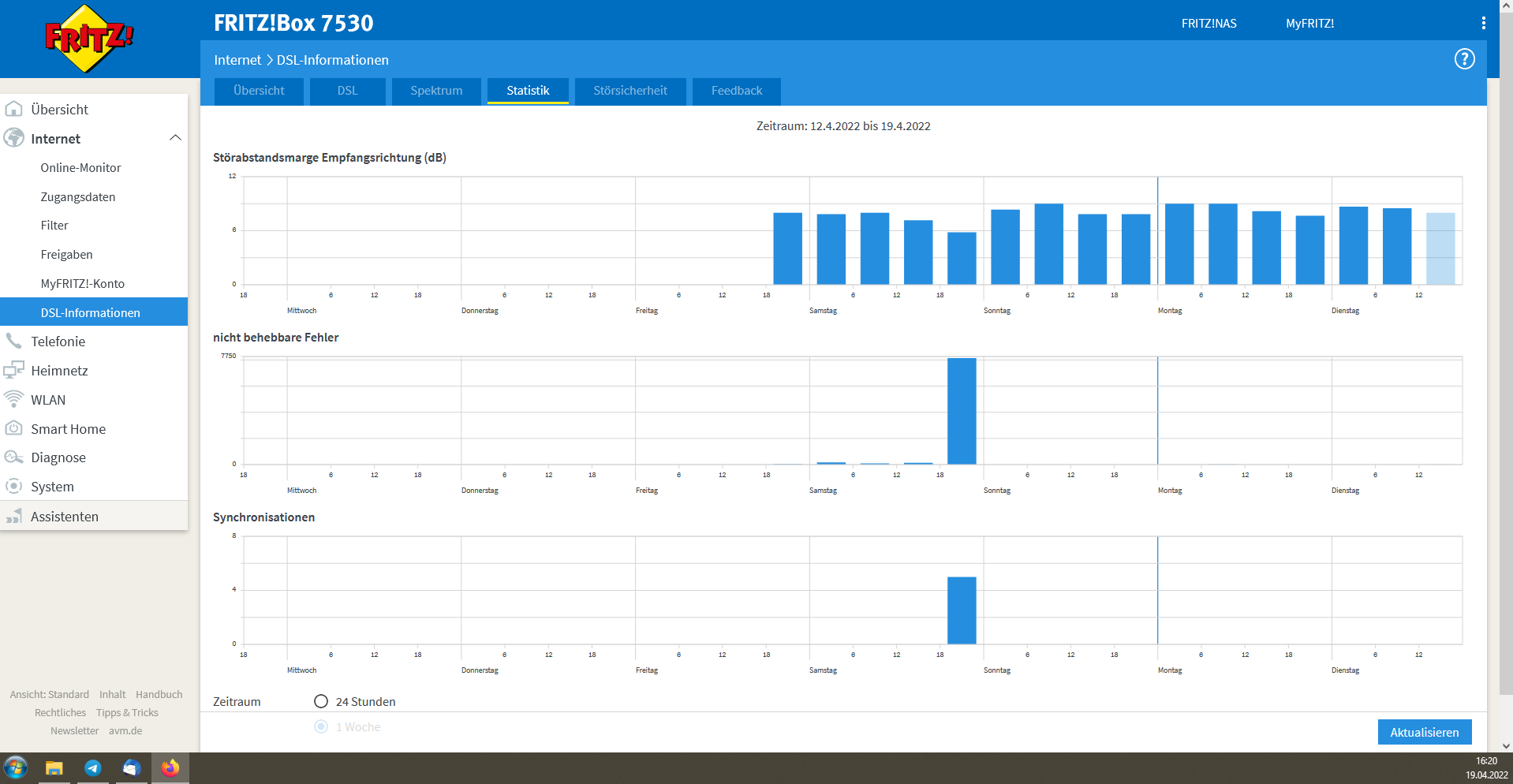Open Online-Monitor menu entry
The image size is (1513, 784).
pyautogui.click(x=80, y=167)
